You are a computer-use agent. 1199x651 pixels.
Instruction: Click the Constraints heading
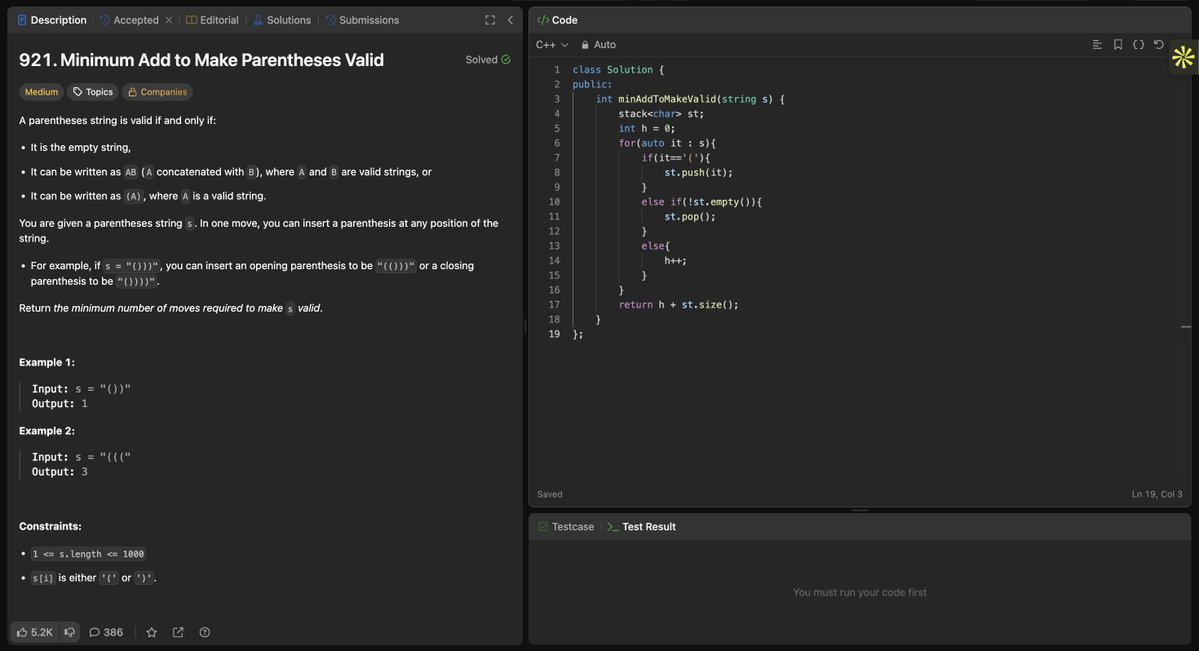click(x=50, y=526)
